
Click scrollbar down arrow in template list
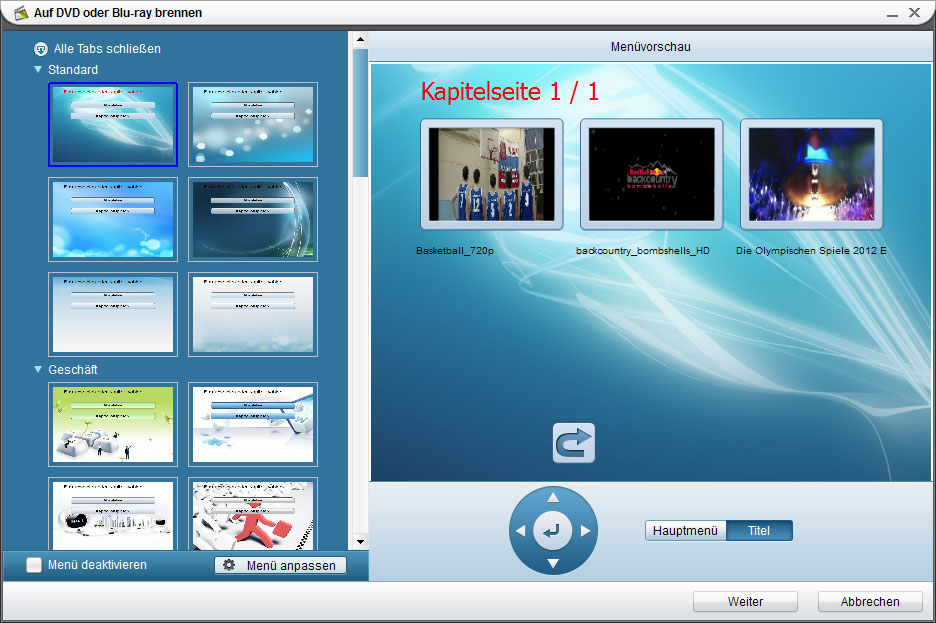(360, 541)
